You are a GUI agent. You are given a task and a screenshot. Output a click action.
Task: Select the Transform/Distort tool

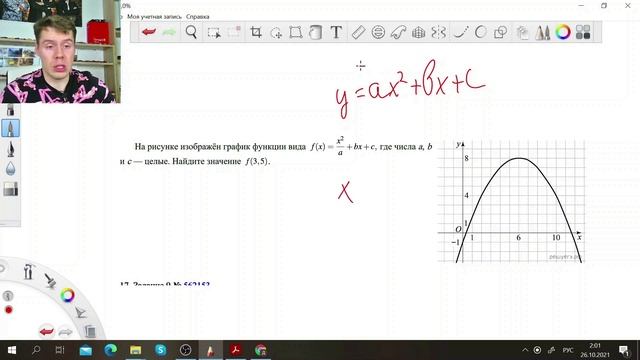click(x=296, y=32)
